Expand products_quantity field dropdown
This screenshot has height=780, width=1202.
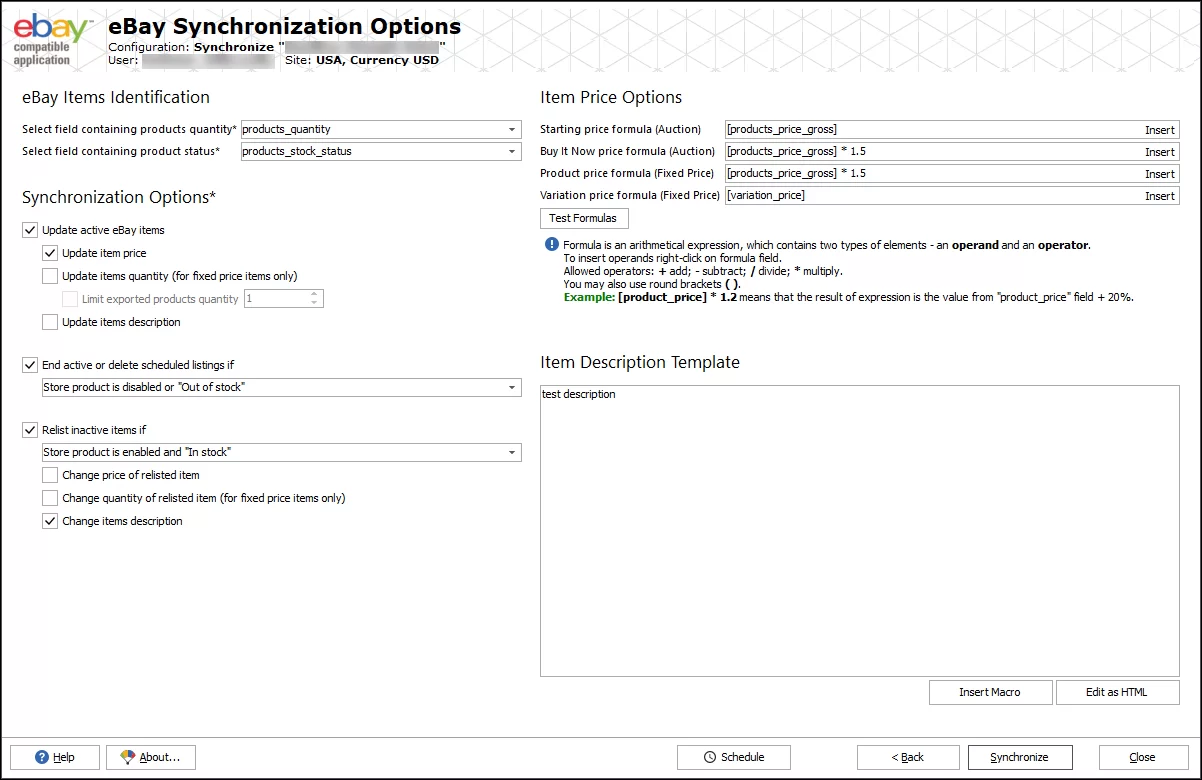coord(512,130)
